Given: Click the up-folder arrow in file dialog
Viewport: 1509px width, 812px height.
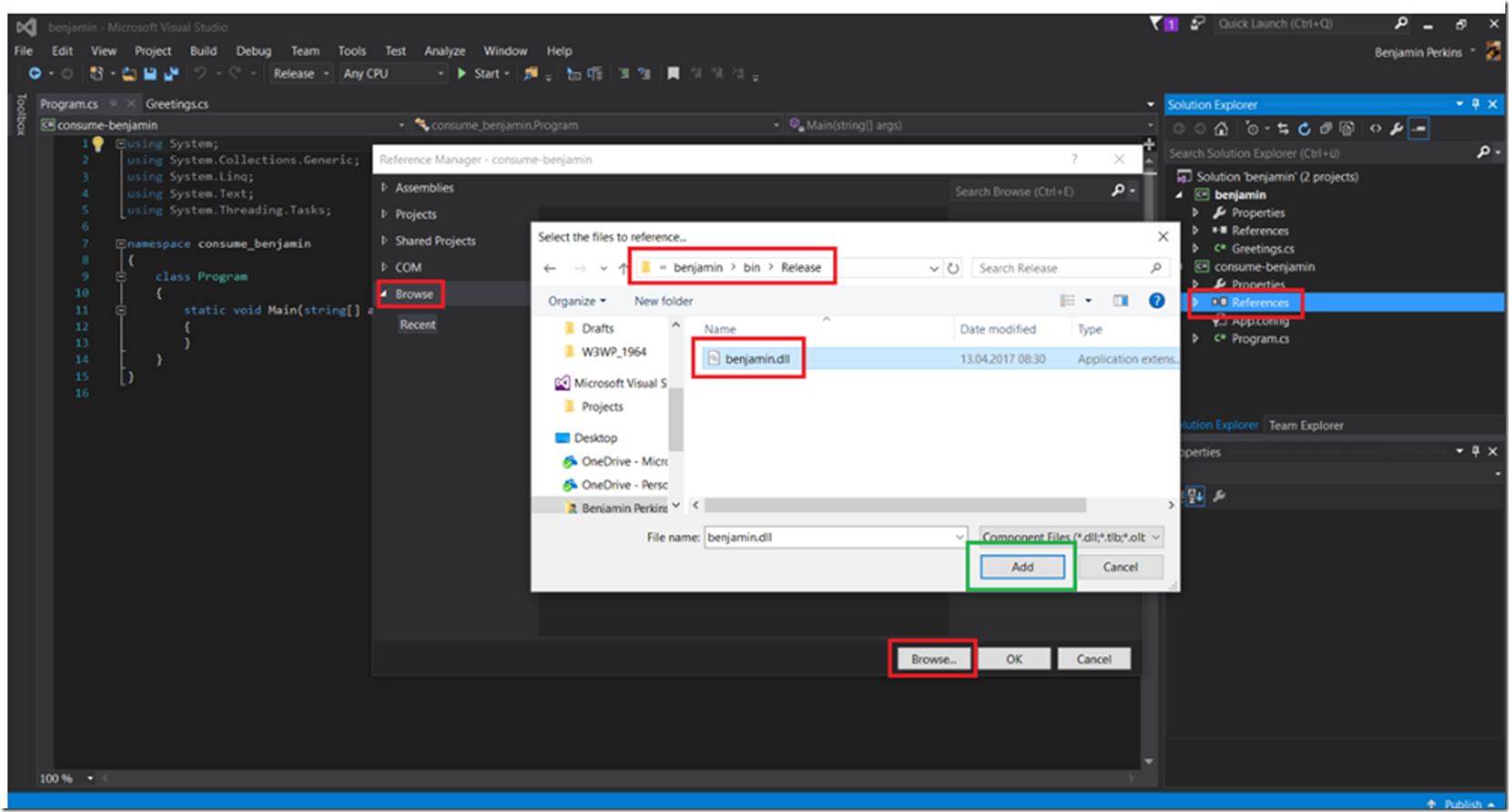Looking at the screenshot, I should pyautogui.click(x=623, y=268).
